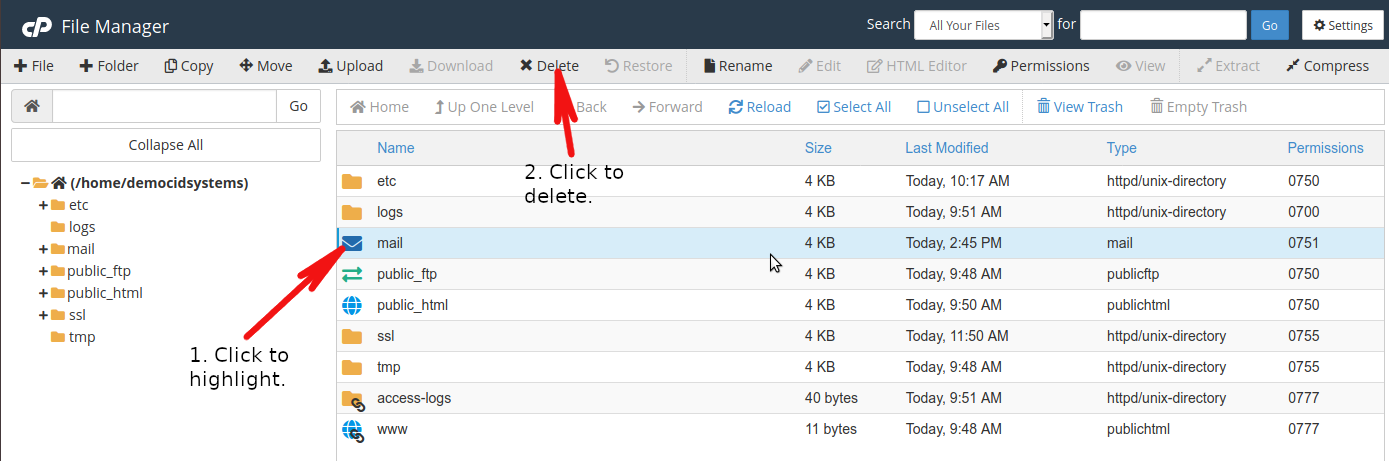Sort files by the Size column

[x=818, y=148]
